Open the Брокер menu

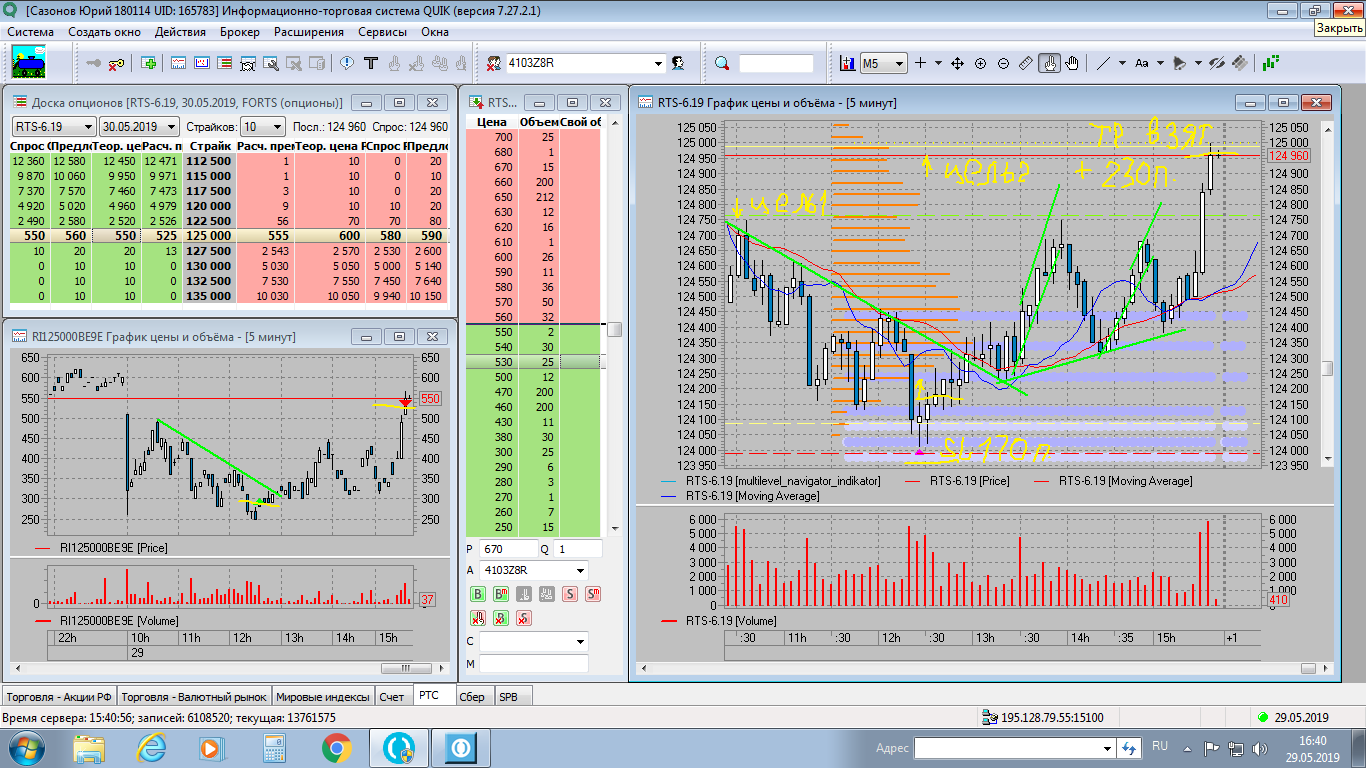[238, 31]
